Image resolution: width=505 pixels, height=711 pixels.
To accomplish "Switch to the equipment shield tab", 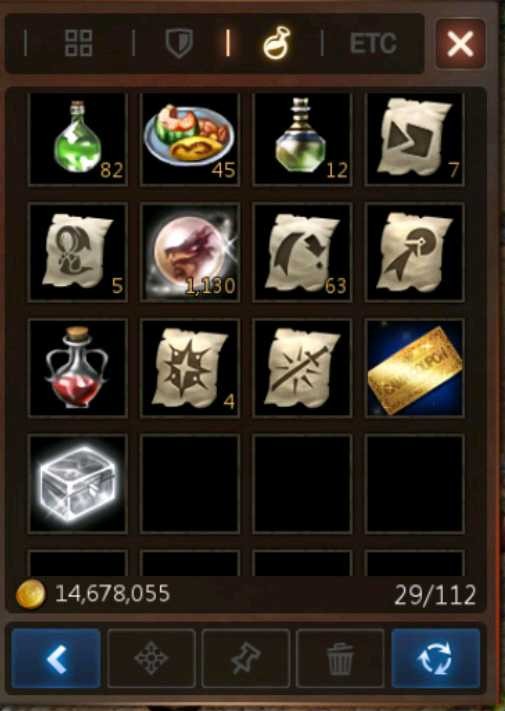I will coord(179,43).
